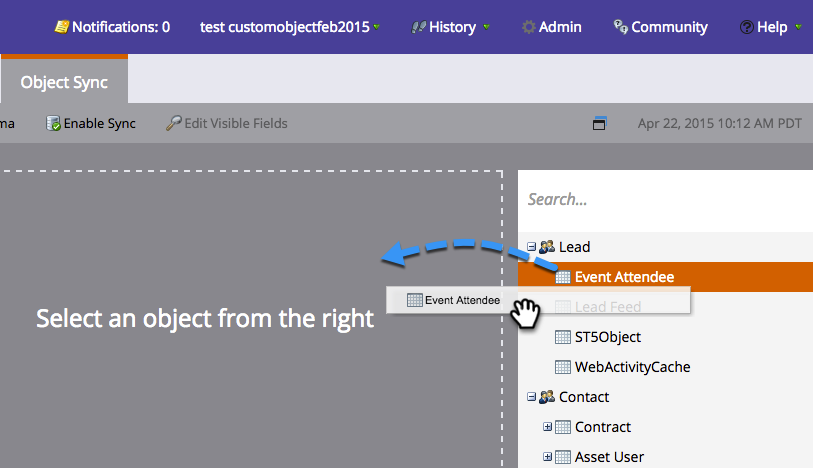Open the History dropdown arrow
Screen dimensions: 813x468
(486, 27)
